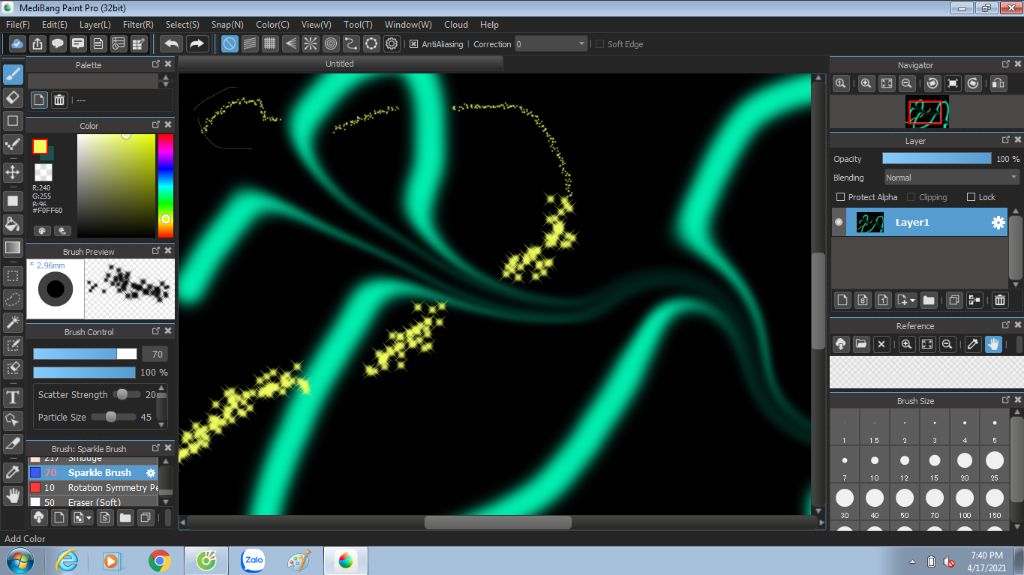
Task: Check the Protect Alpha option
Action: click(840, 197)
